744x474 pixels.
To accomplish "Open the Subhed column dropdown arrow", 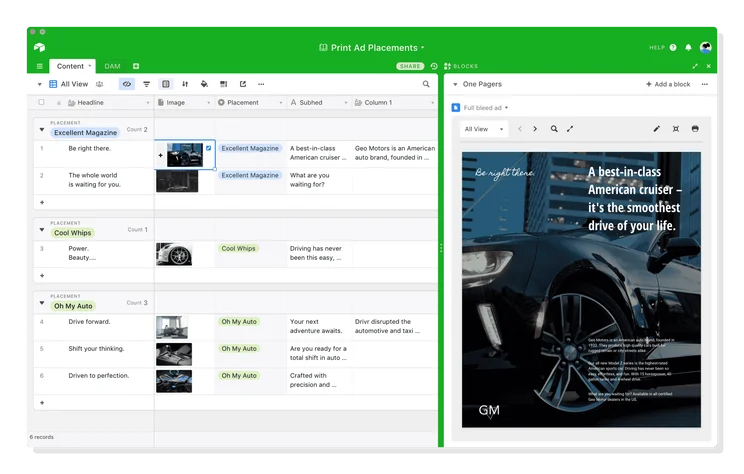I will pos(345,102).
